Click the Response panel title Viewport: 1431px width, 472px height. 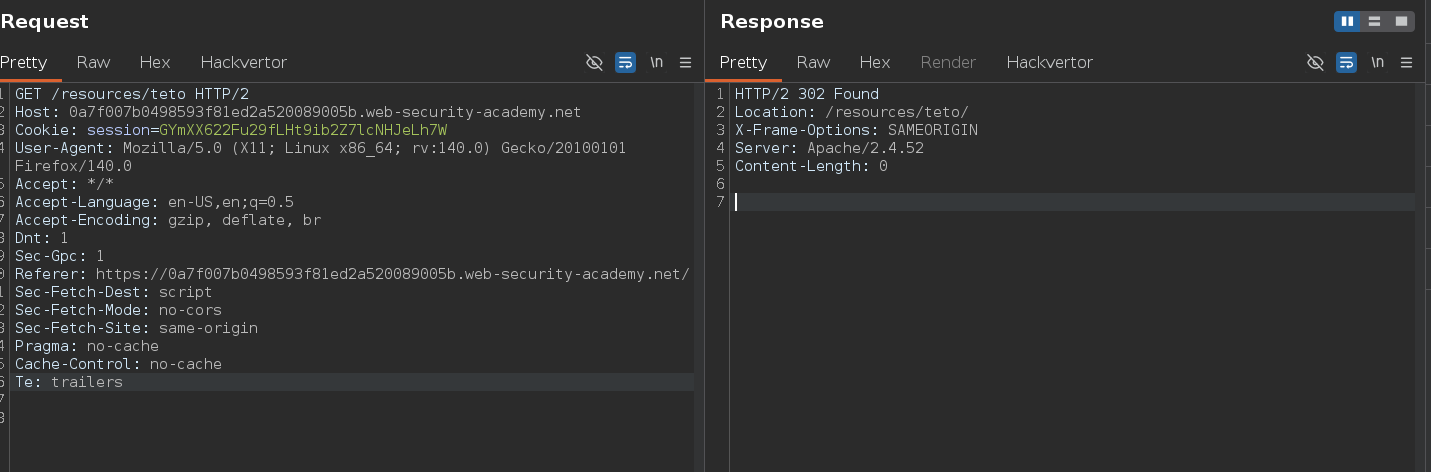point(772,21)
